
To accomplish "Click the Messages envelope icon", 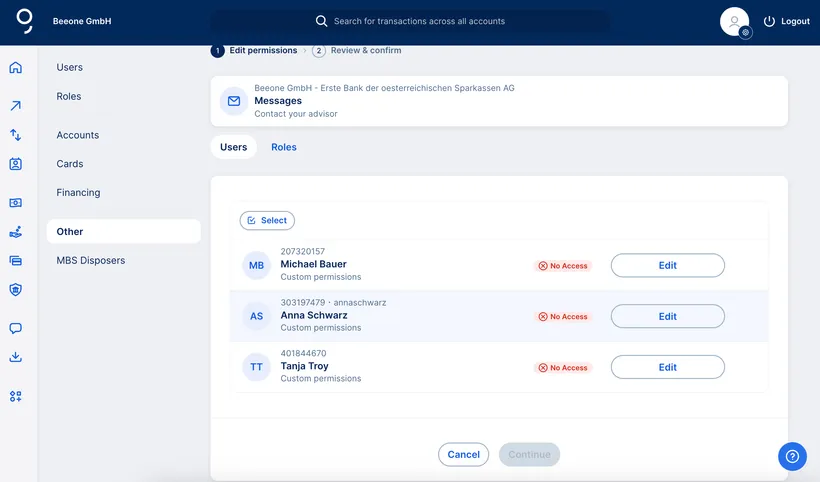I will (x=234, y=101).
